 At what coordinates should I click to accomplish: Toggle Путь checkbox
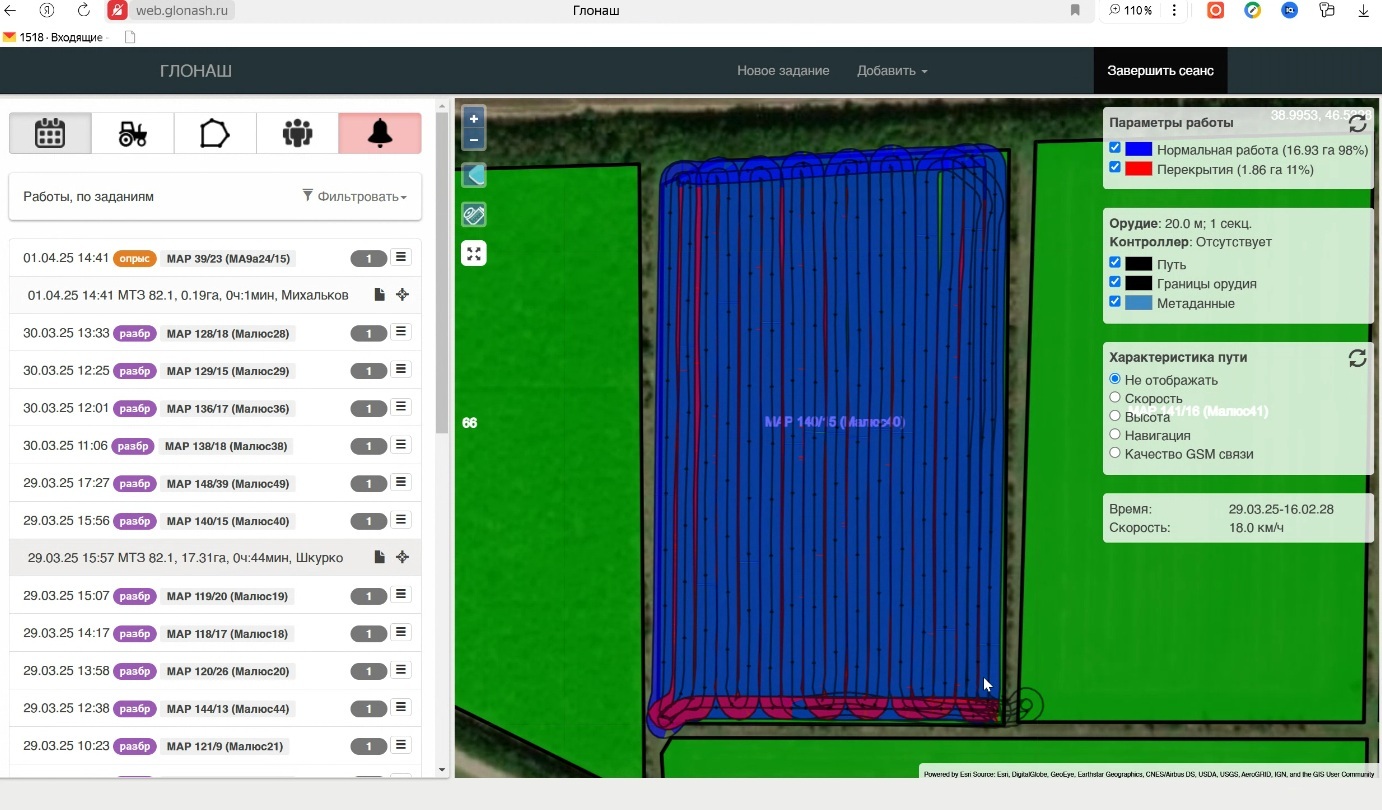1115,263
